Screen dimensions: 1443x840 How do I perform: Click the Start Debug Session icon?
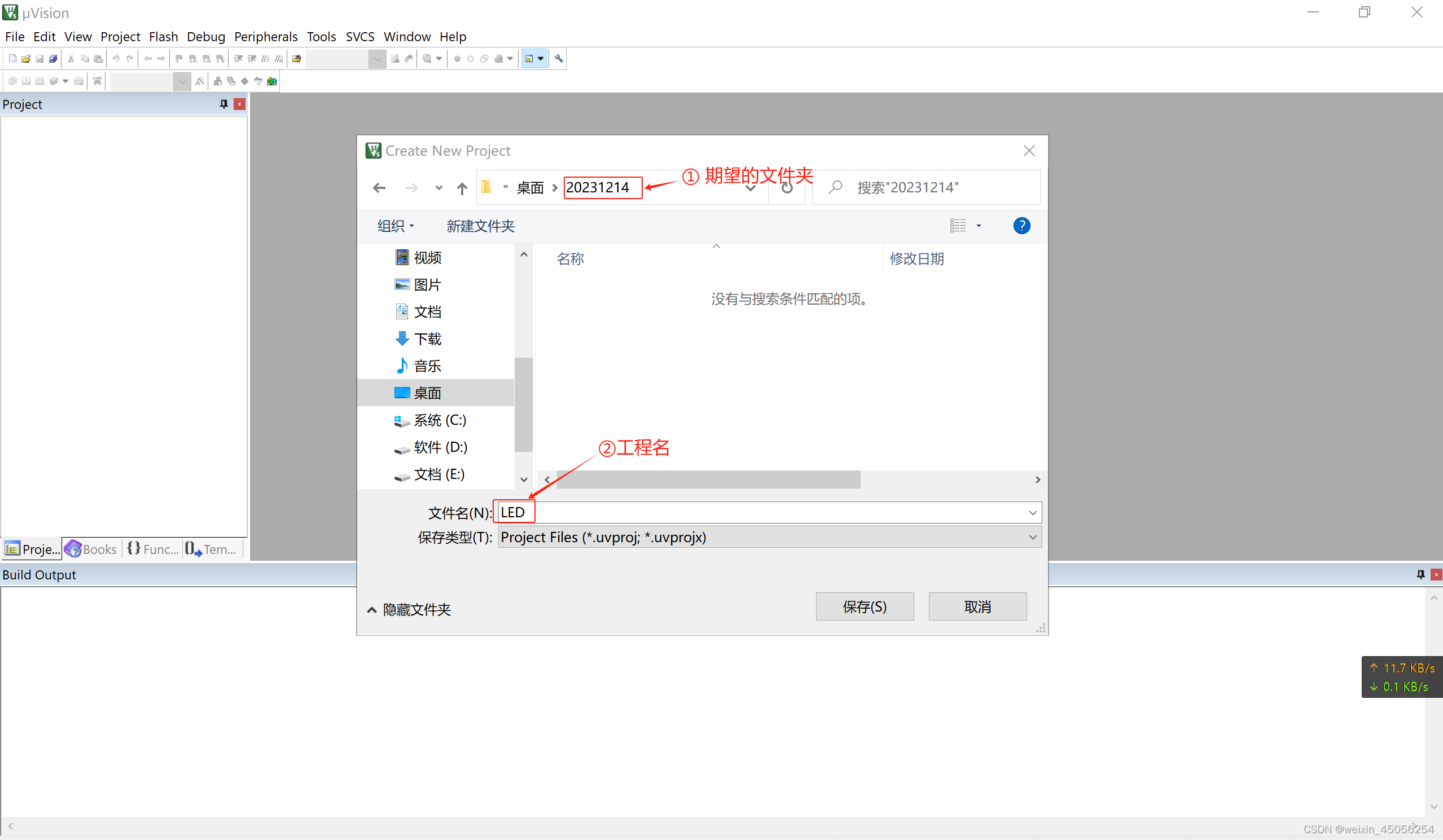pyautogui.click(x=427, y=59)
